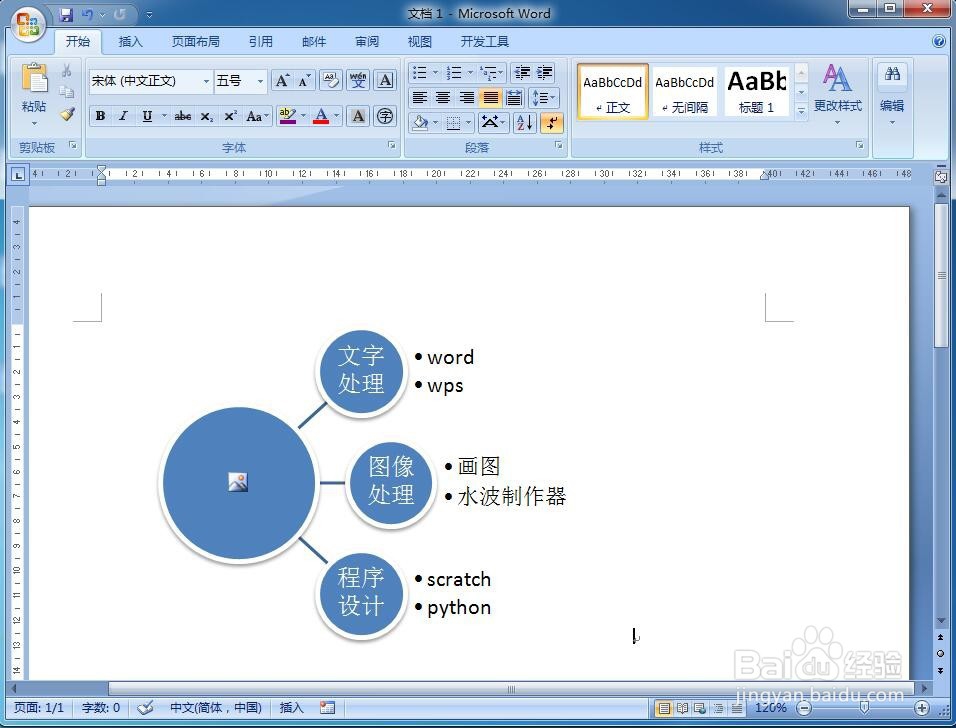Sort text with the A-Z icon
This screenshot has width=956, height=728.
(x=524, y=123)
